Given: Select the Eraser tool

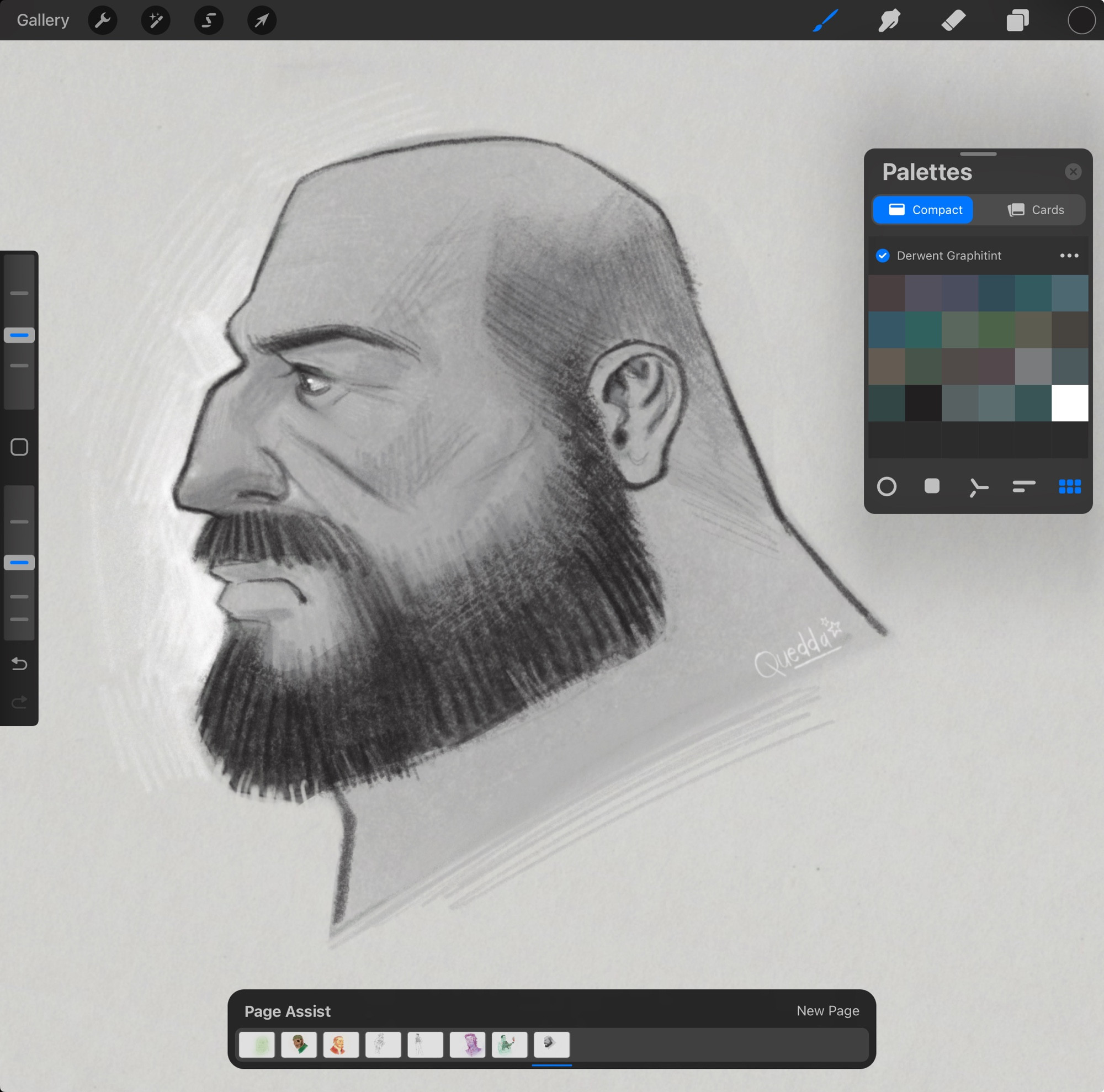Looking at the screenshot, I should [x=953, y=20].
